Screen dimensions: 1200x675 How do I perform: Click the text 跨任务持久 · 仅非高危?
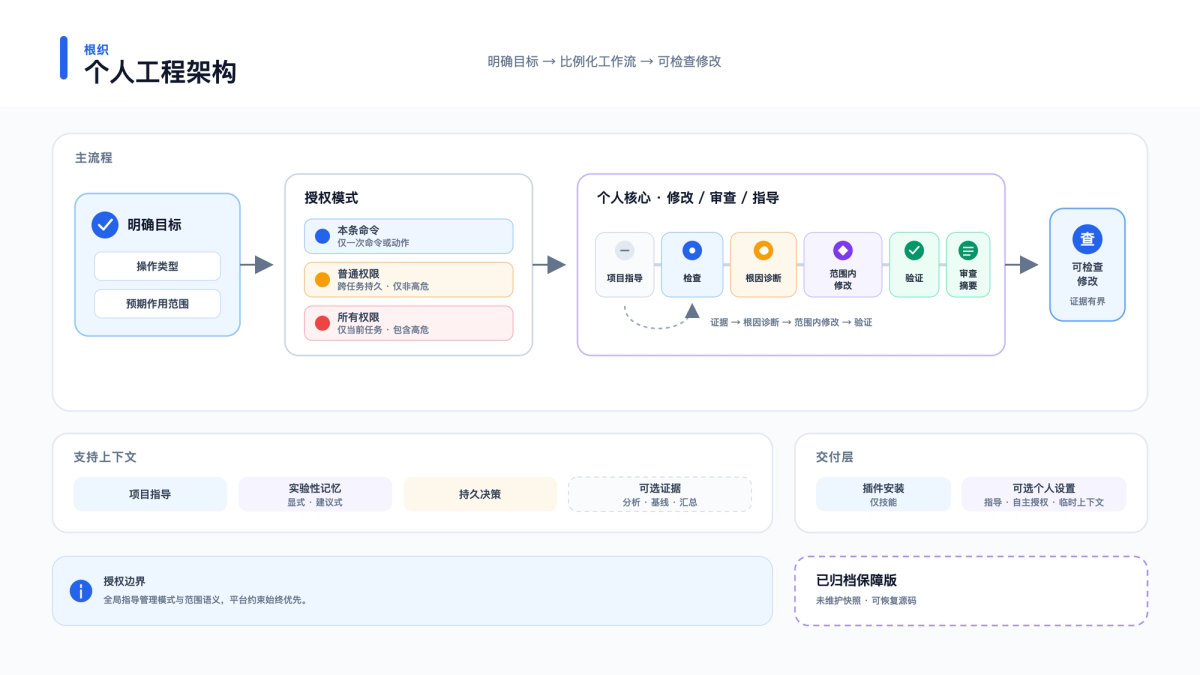(x=383, y=286)
